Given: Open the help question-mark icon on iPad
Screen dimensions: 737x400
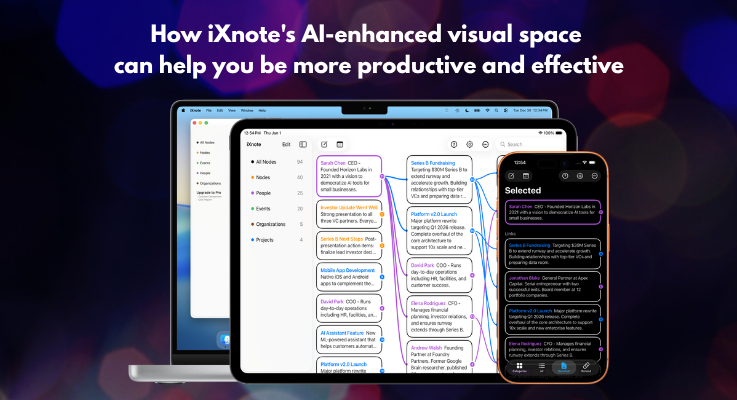Looking at the screenshot, I should [454, 144].
